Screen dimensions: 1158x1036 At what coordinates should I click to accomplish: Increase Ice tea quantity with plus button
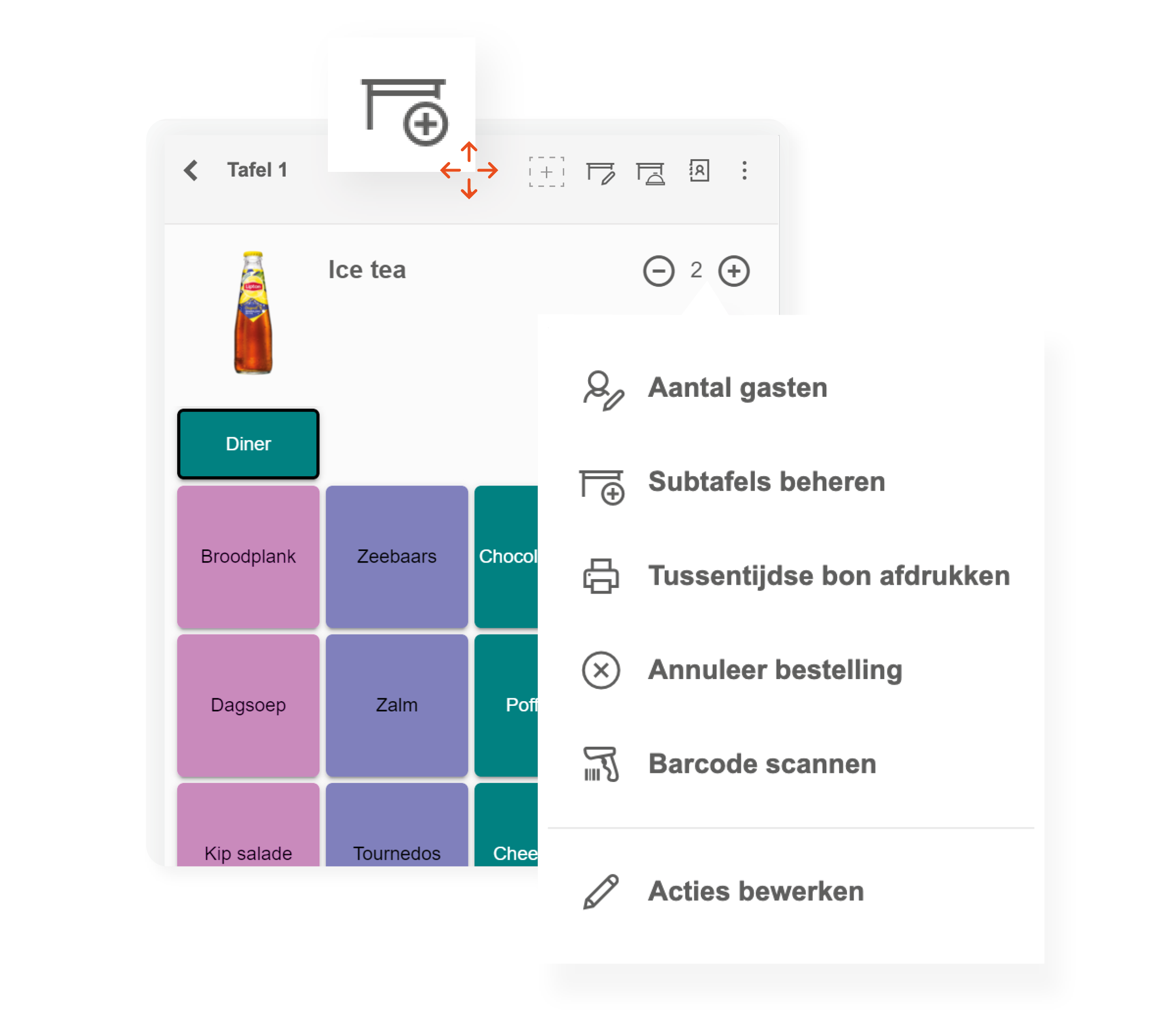733,271
